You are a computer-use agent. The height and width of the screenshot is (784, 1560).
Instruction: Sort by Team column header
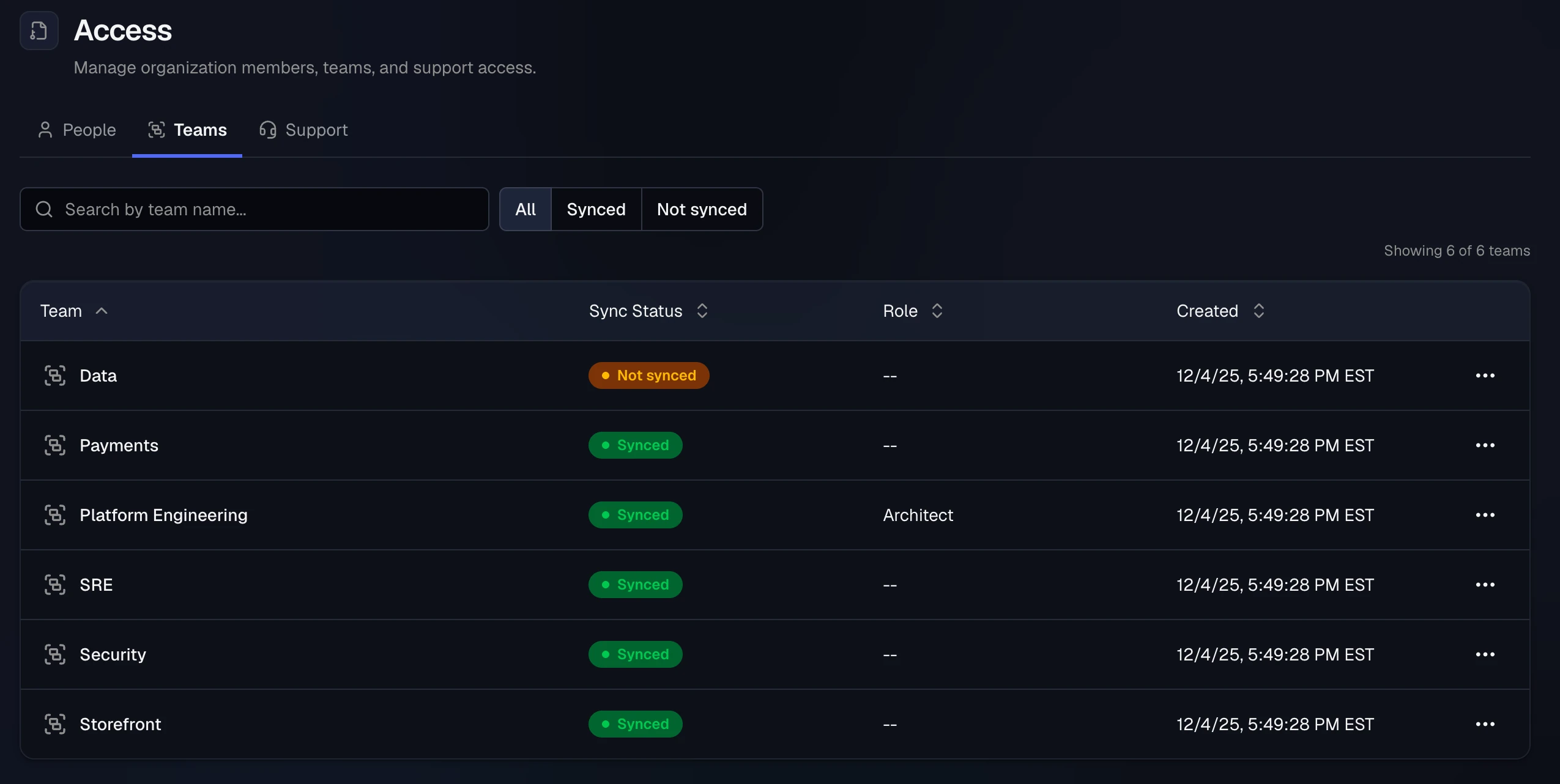[x=74, y=311]
